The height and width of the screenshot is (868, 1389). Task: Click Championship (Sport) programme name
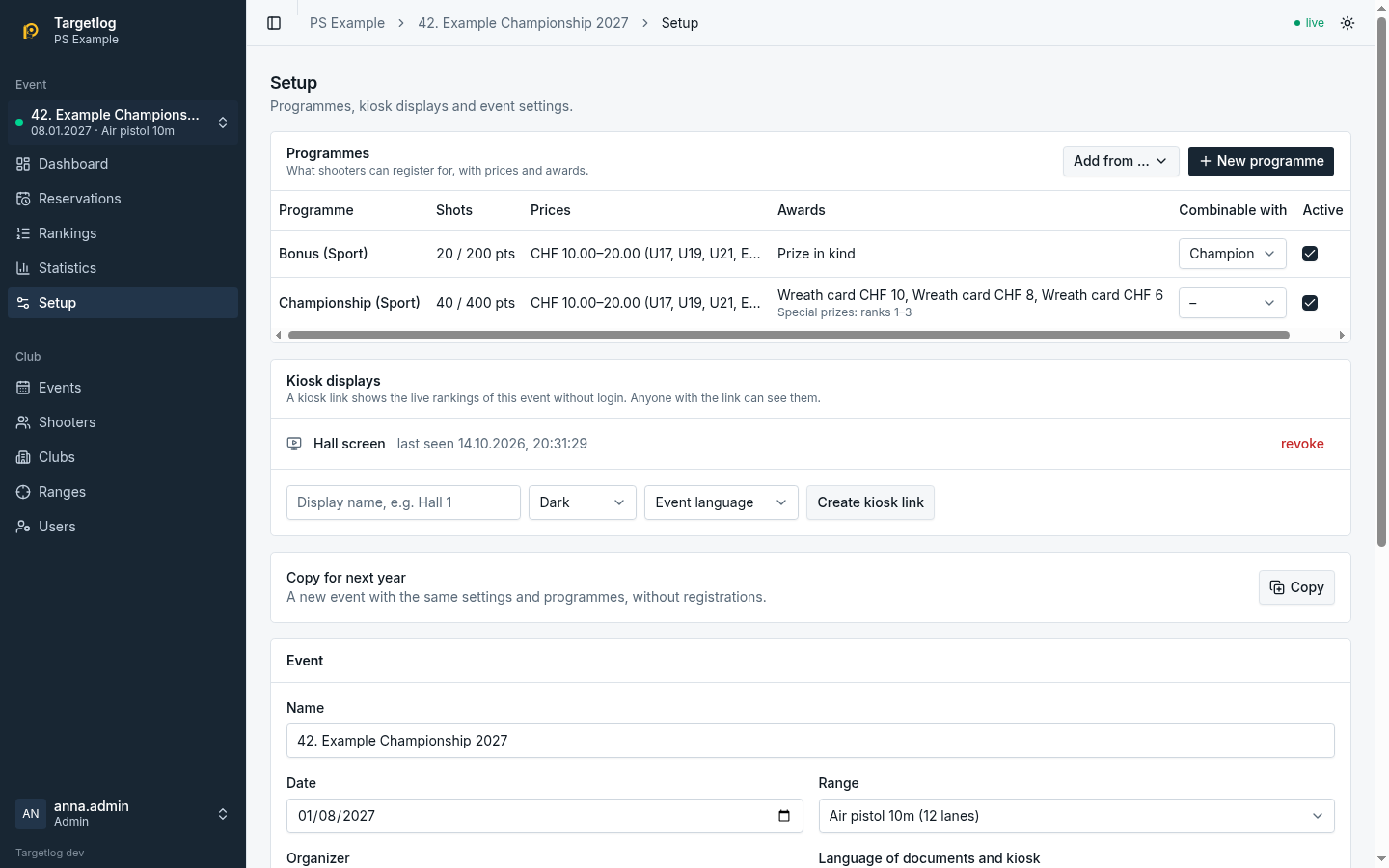tap(349, 303)
